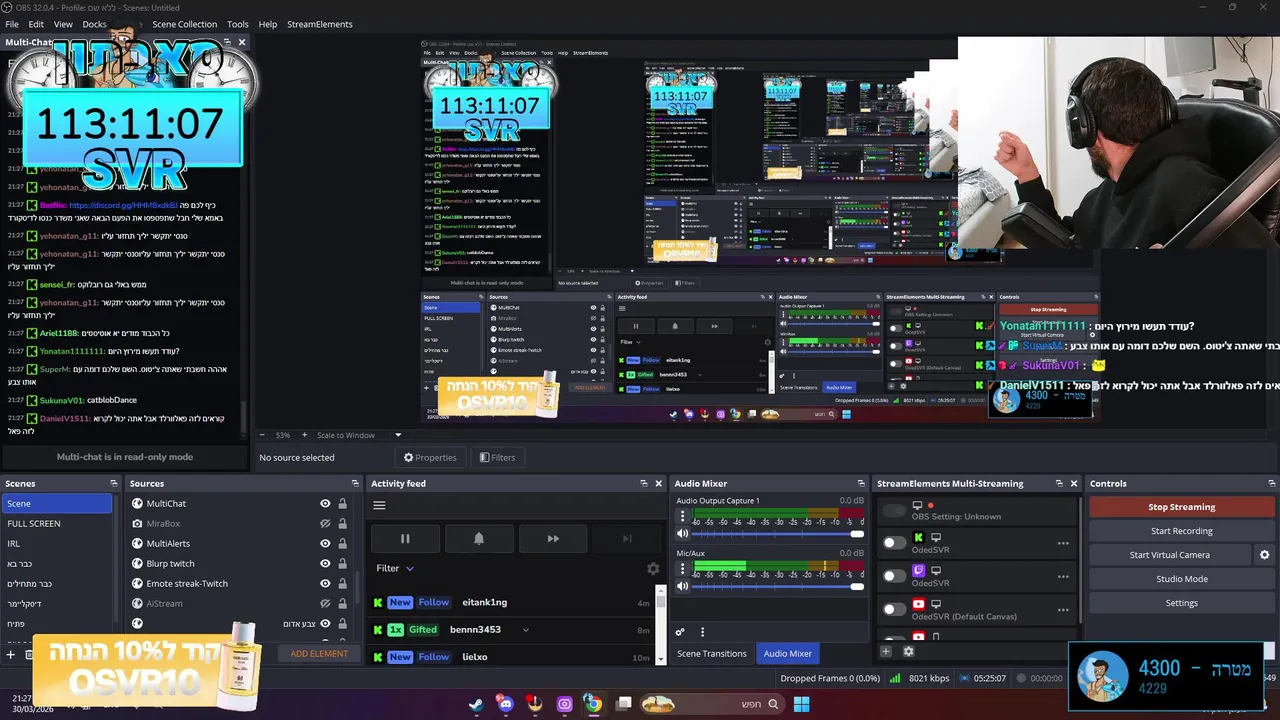Screen dimensions: 1280x720
Task: Click the Stop Streaming button
Action: pyautogui.click(x=1181, y=507)
